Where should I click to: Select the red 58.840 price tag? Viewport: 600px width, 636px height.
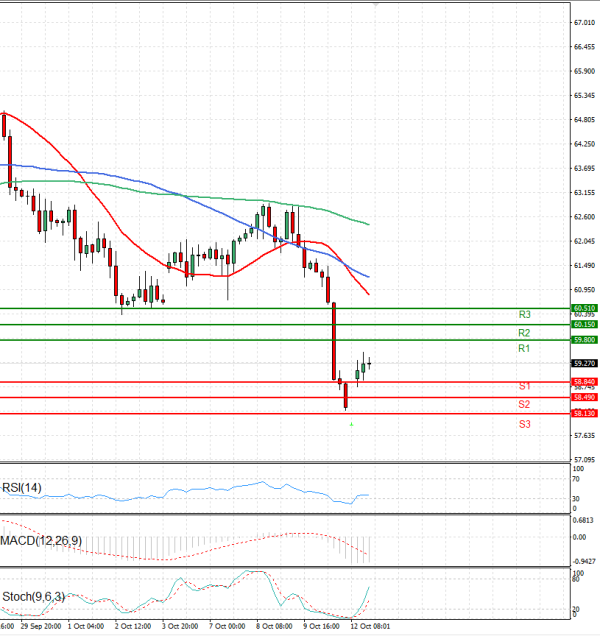(584, 381)
